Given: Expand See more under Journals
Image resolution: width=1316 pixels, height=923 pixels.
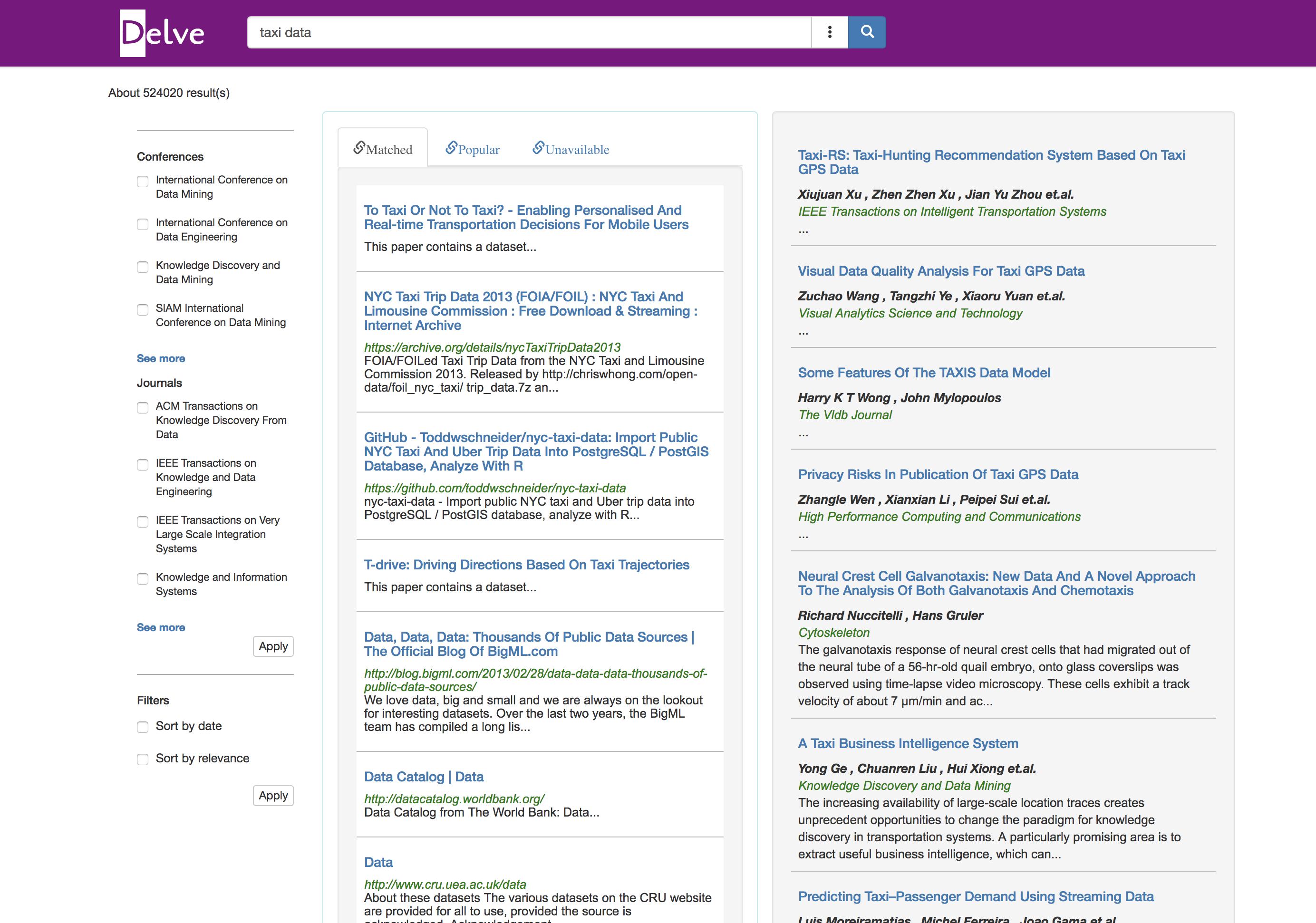Looking at the screenshot, I should tap(161, 627).
